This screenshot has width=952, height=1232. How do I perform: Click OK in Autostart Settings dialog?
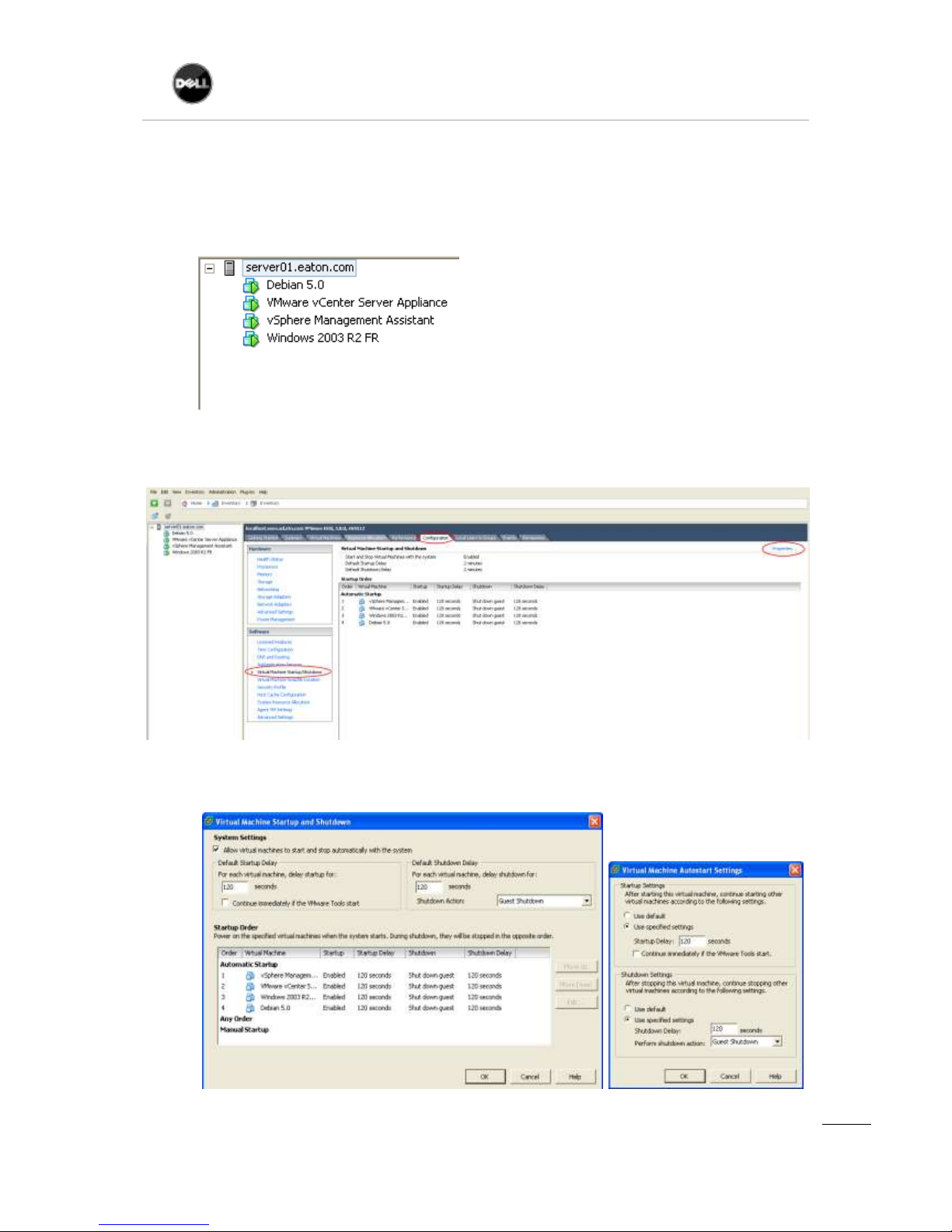click(685, 1076)
